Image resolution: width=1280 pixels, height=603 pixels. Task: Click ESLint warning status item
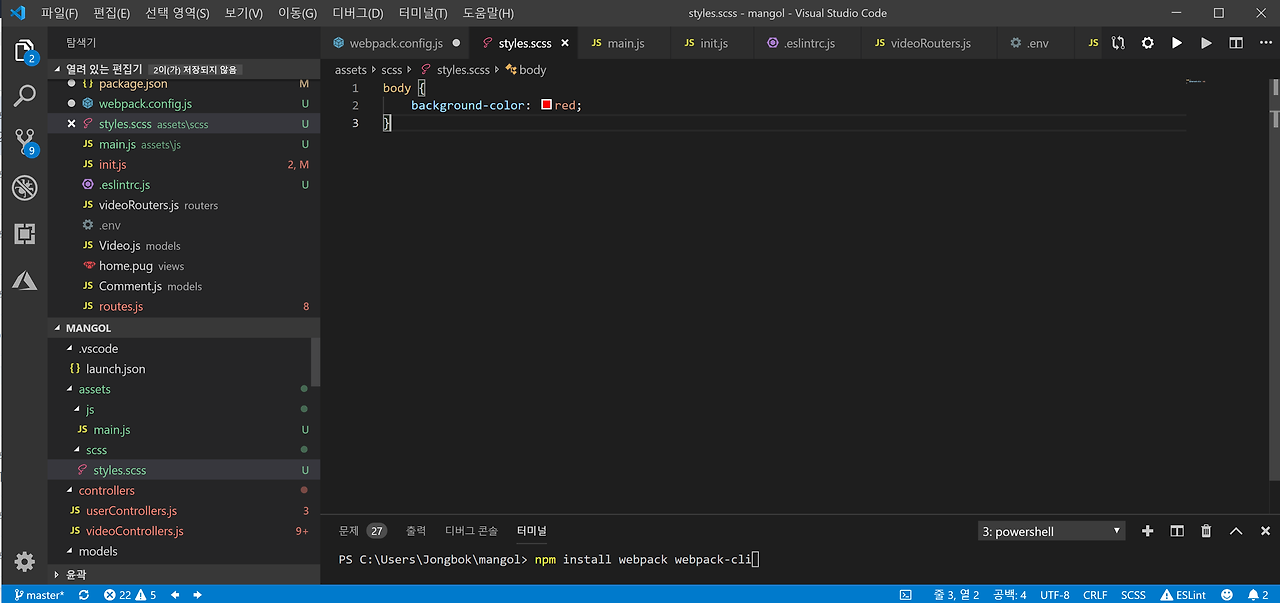(1183, 595)
